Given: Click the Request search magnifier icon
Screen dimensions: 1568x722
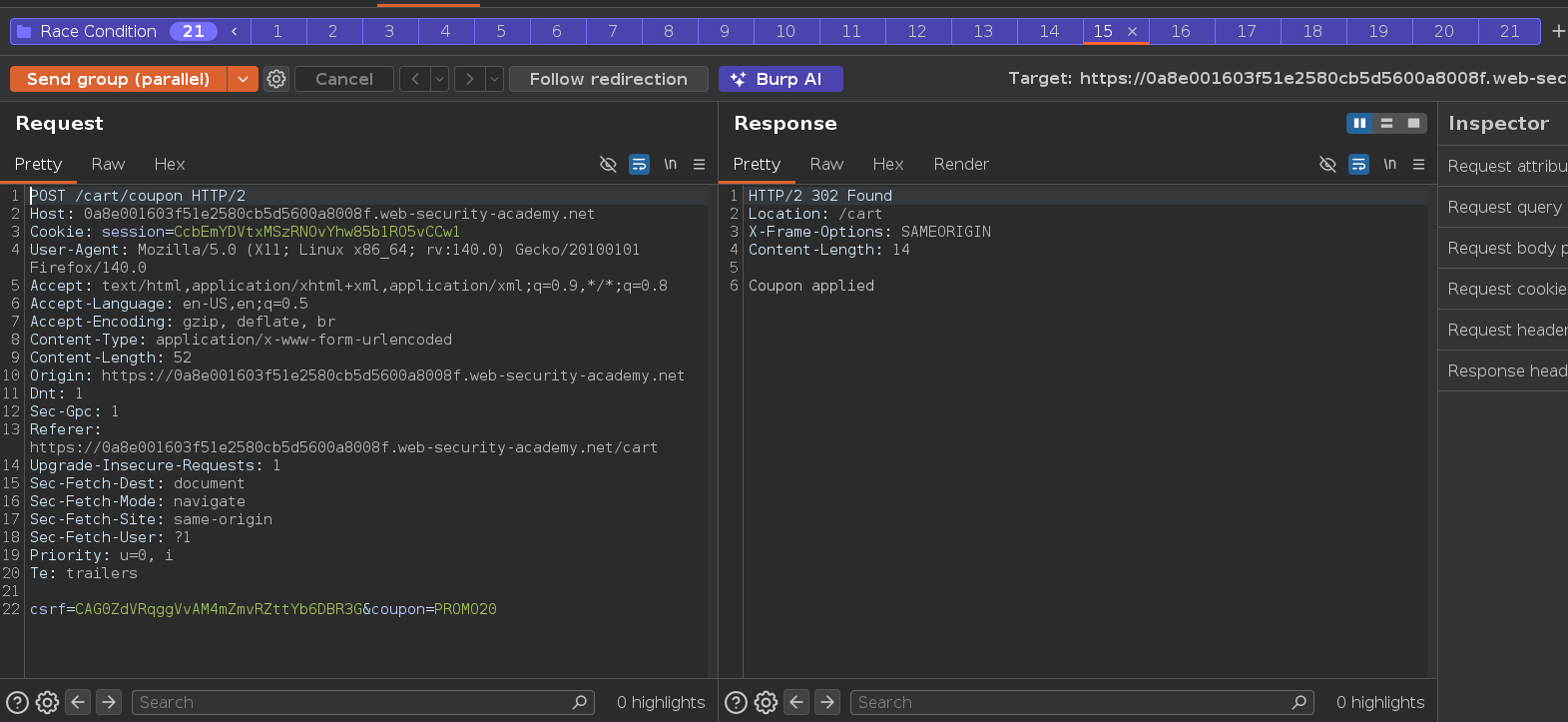Looking at the screenshot, I should pyautogui.click(x=579, y=702).
